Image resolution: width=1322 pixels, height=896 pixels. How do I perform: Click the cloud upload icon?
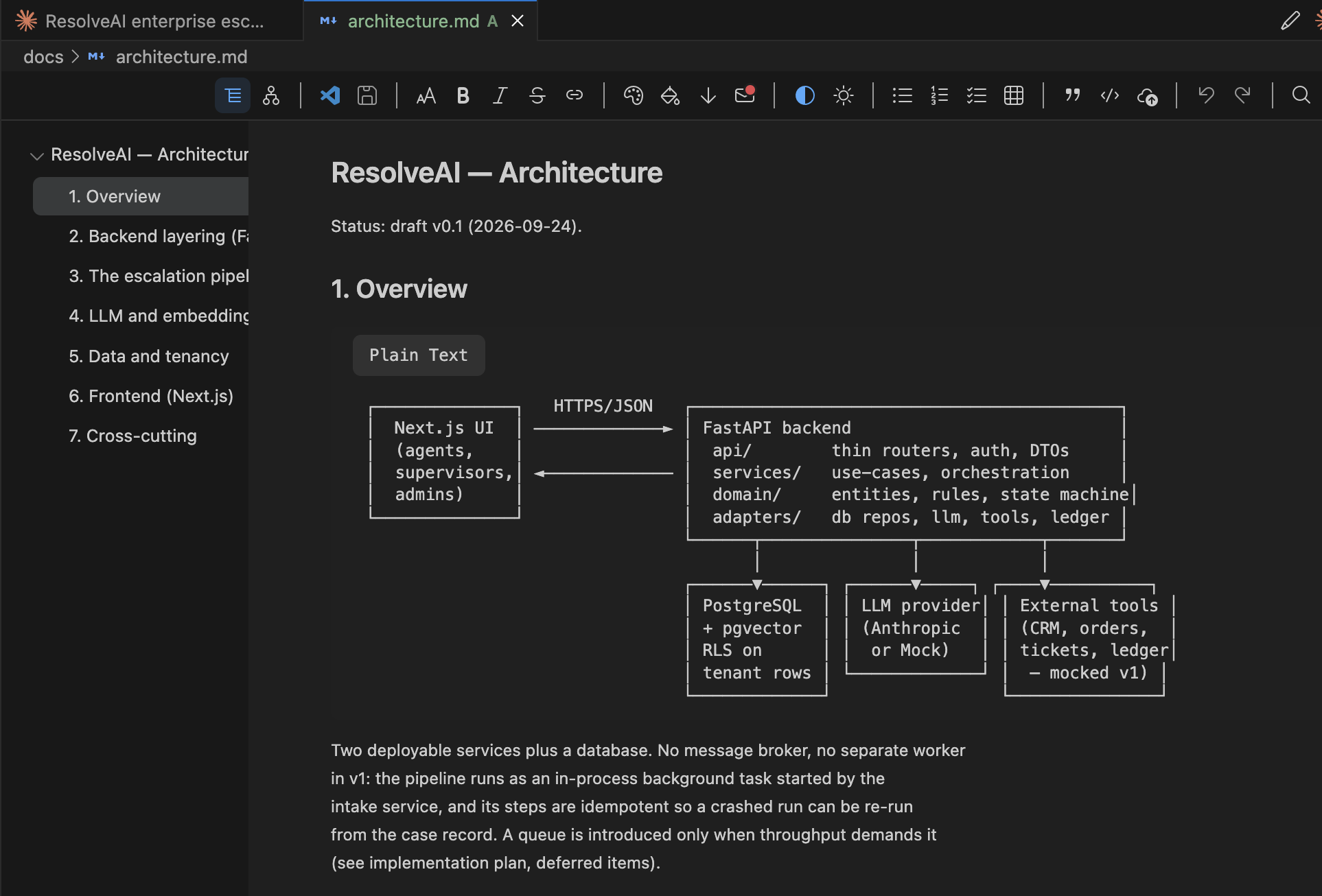click(1148, 96)
